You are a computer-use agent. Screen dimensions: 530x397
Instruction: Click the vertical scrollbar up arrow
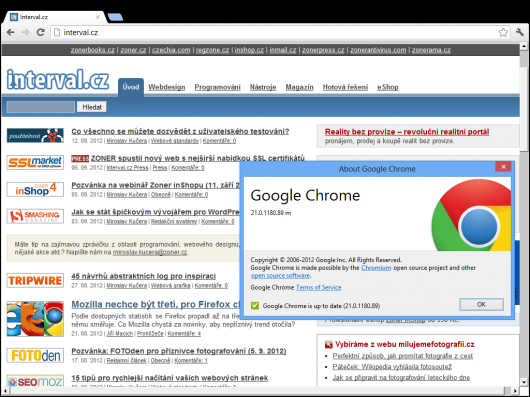coord(524,46)
